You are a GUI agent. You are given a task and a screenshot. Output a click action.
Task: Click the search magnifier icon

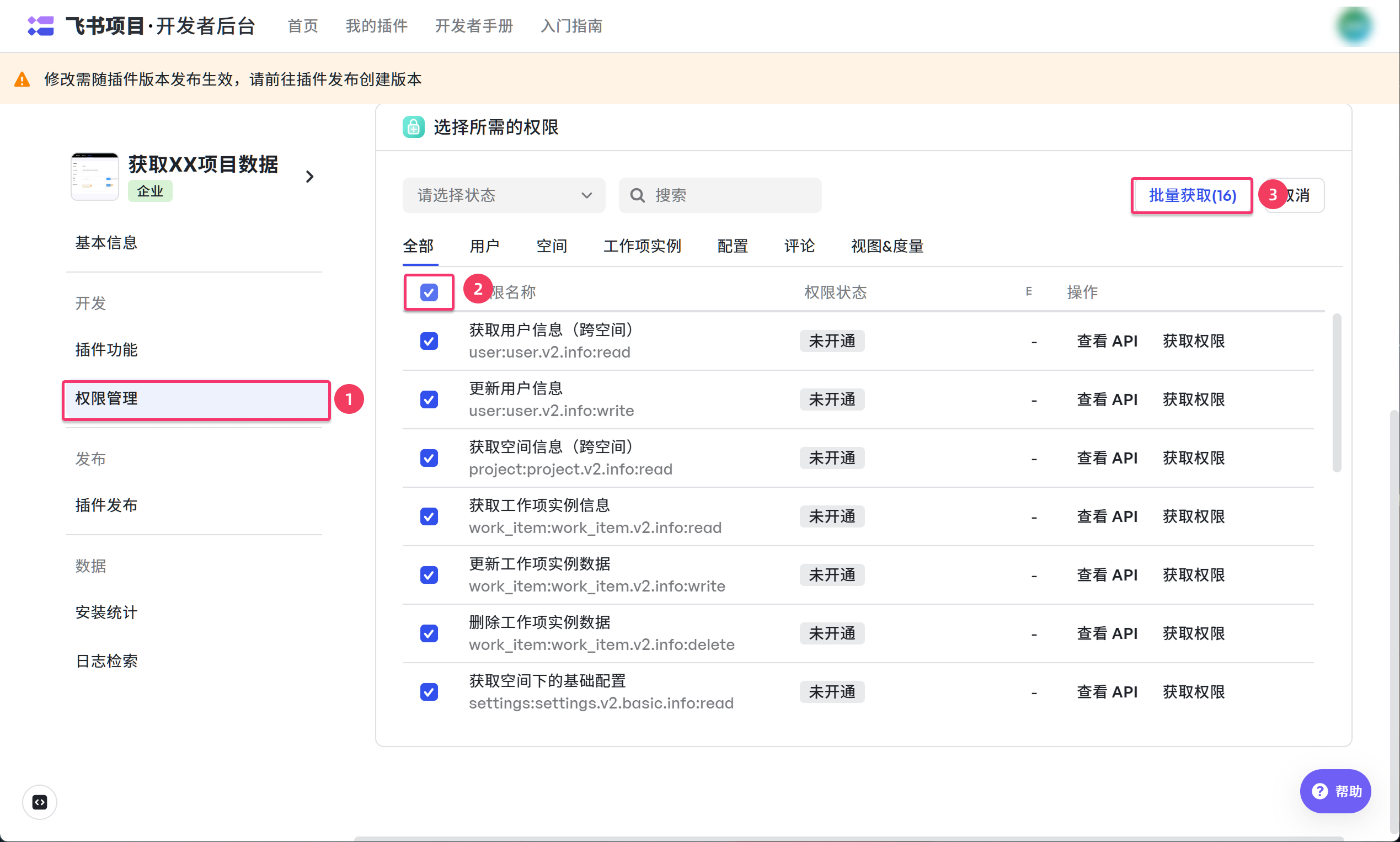pyautogui.click(x=637, y=195)
